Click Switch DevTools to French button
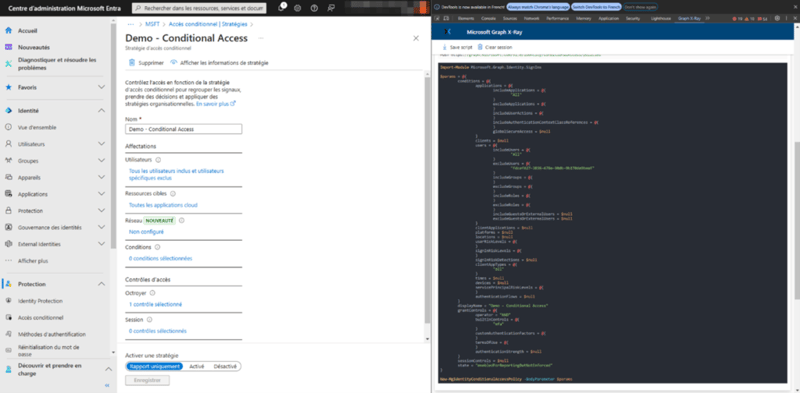This screenshot has height=393, width=800. coord(596,7)
